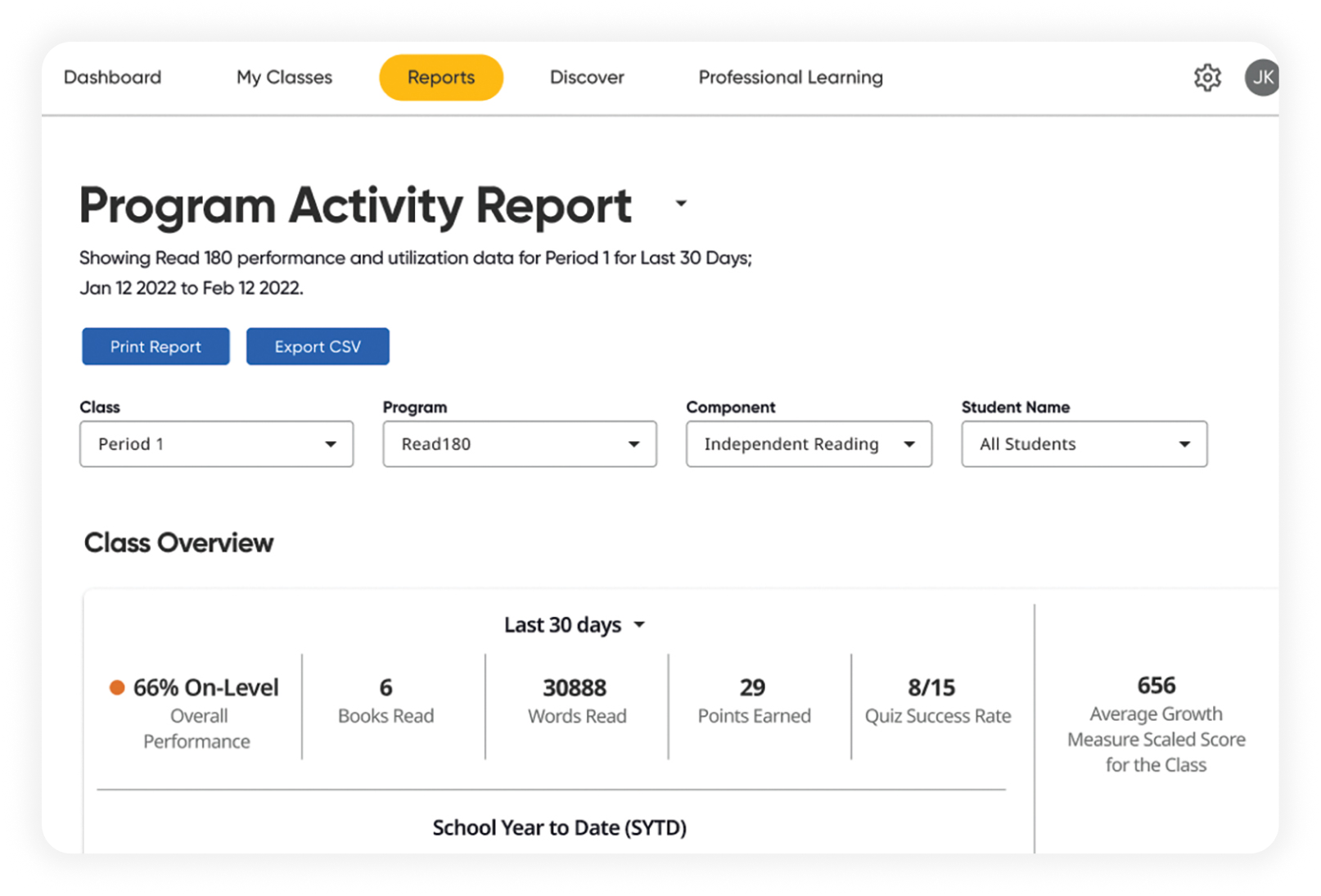The width and height of the screenshot is (1321, 896).
Task: Click the 30888 Words Read stat
Action: tap(576, 701)
